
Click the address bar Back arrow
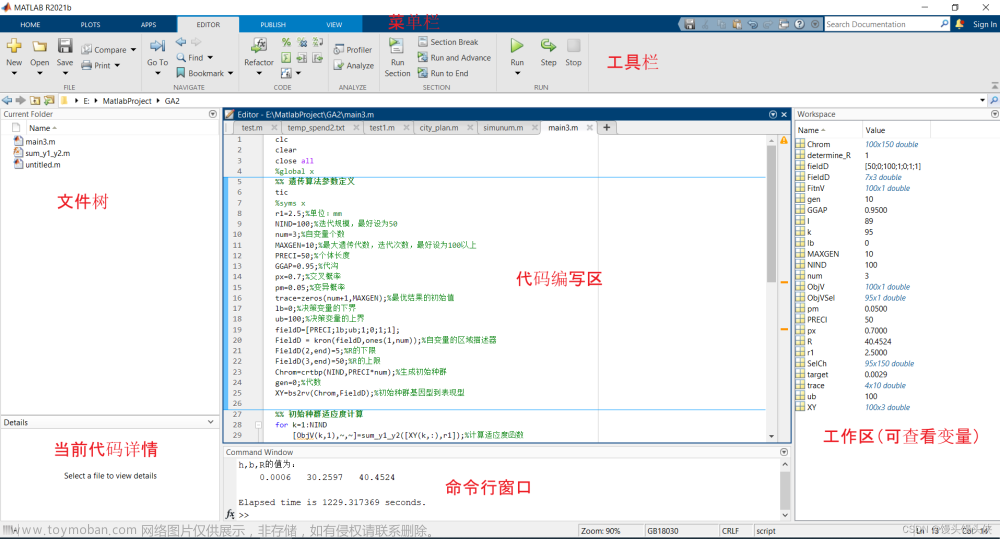coord(7,100)
